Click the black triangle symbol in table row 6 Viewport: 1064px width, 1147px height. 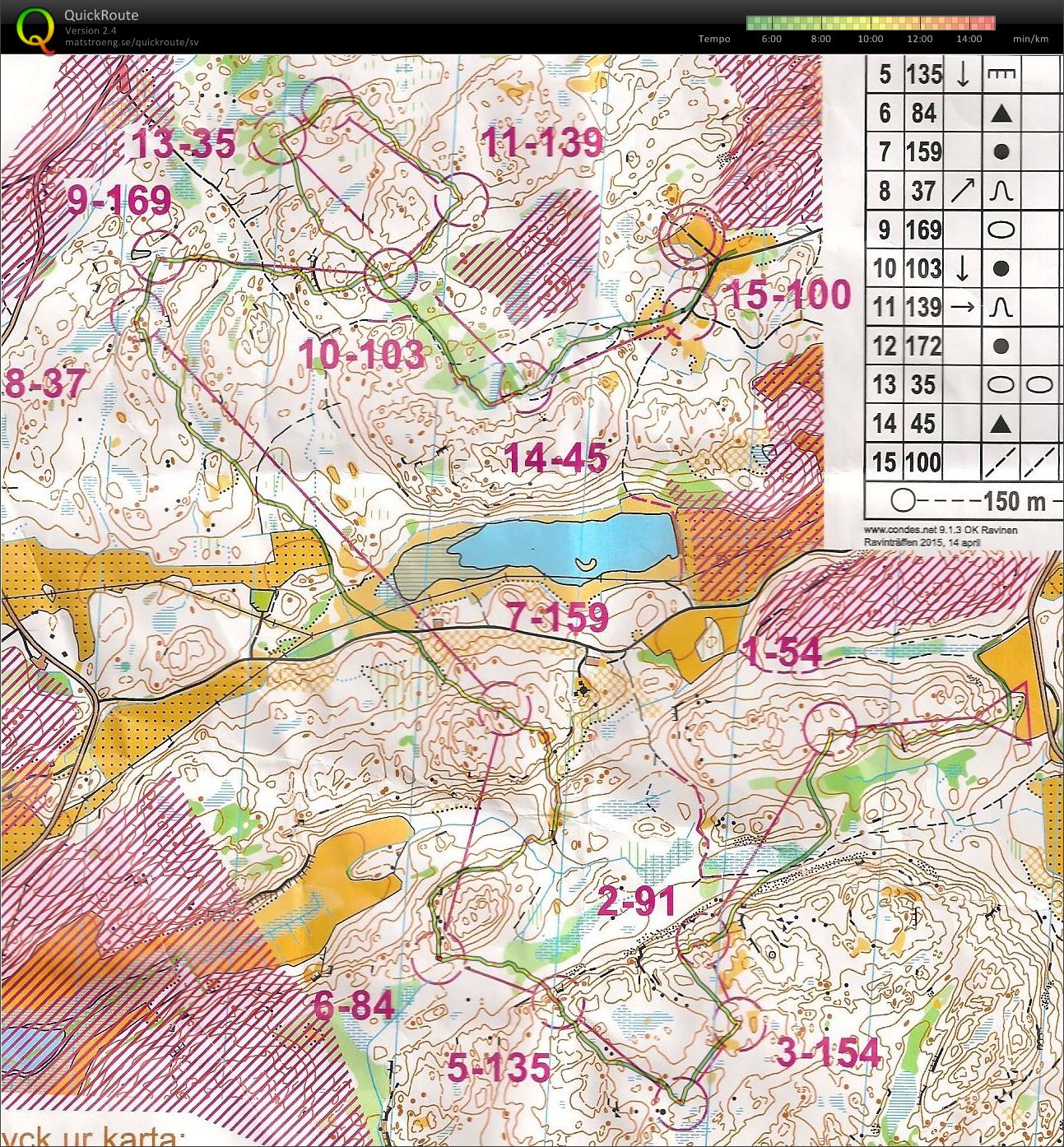point(1001,114)
